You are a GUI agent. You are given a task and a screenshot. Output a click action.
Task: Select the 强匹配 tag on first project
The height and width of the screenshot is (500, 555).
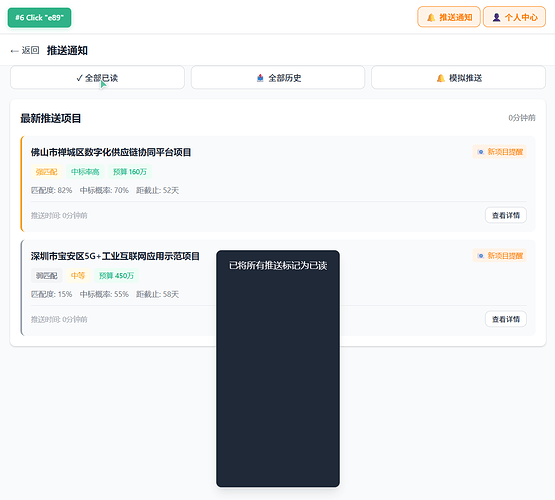pos(46,172)
